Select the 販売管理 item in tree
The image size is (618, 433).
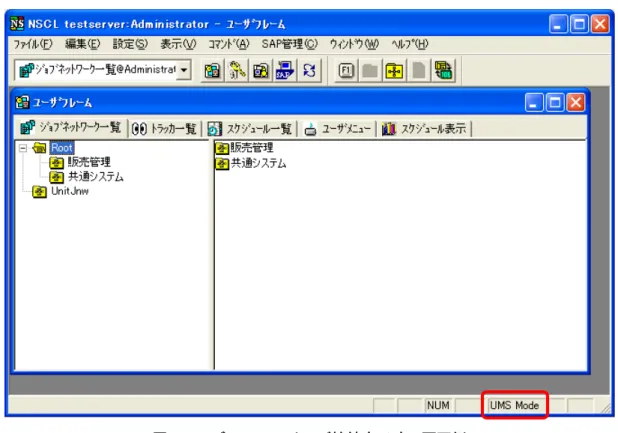coord(89,162)
